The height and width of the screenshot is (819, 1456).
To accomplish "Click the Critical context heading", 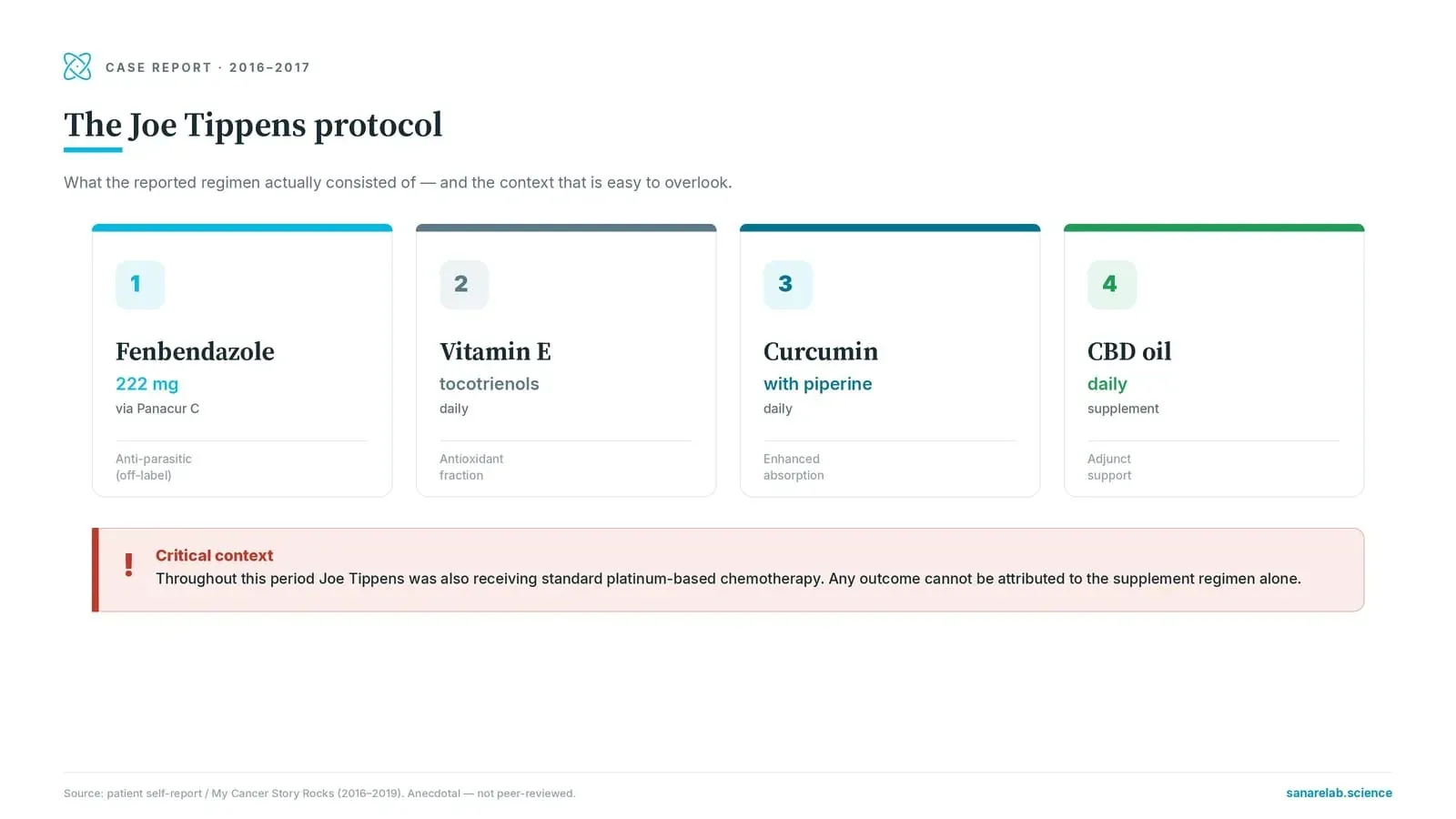I will (x=214, y=555).
